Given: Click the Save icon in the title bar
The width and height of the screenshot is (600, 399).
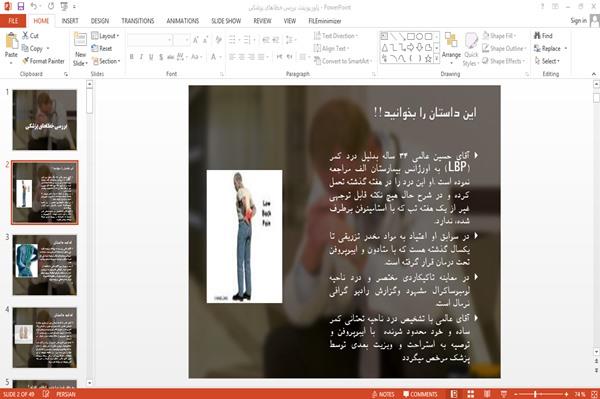Looking at the screenshot, I should (21, 6).
